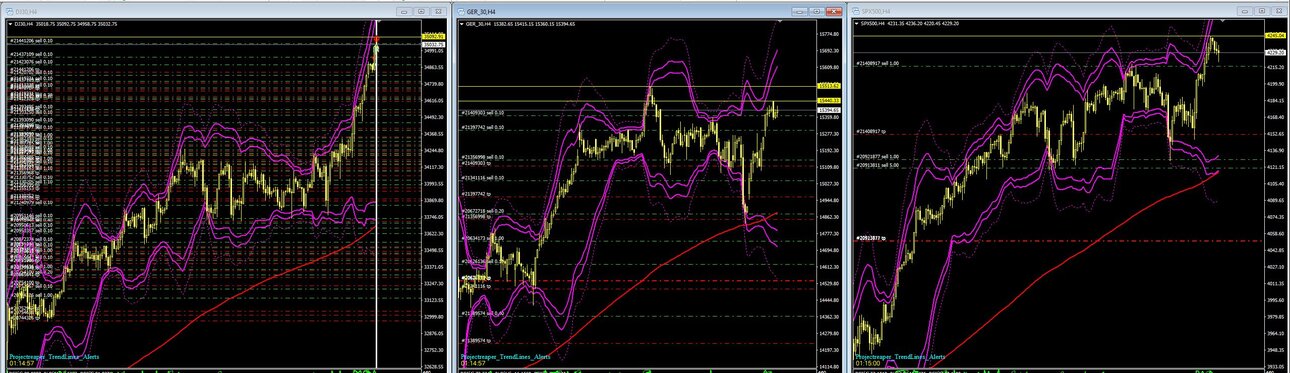Select order #21441206 sell 0.10 on DJ30
This screenshot has width=1290, height=373.
(x=31, y=41)
